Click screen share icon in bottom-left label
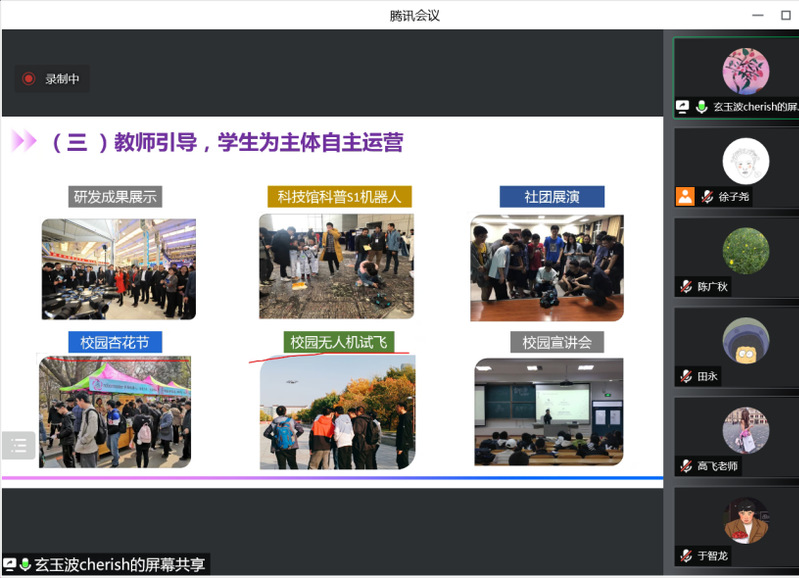 click(10, 565)
